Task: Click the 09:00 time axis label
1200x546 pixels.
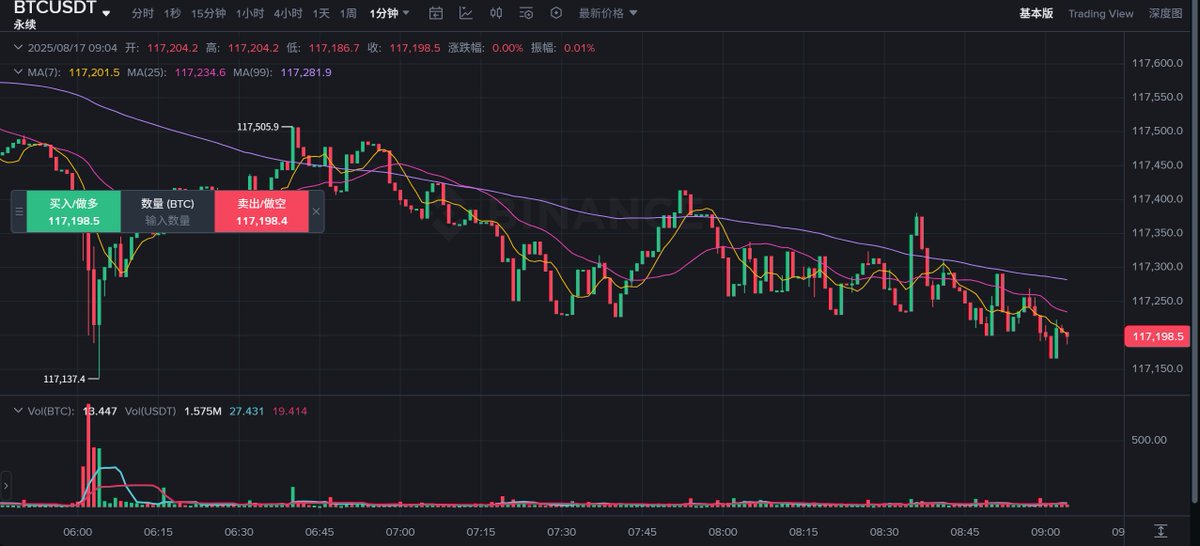Action: pos(1045,530)
